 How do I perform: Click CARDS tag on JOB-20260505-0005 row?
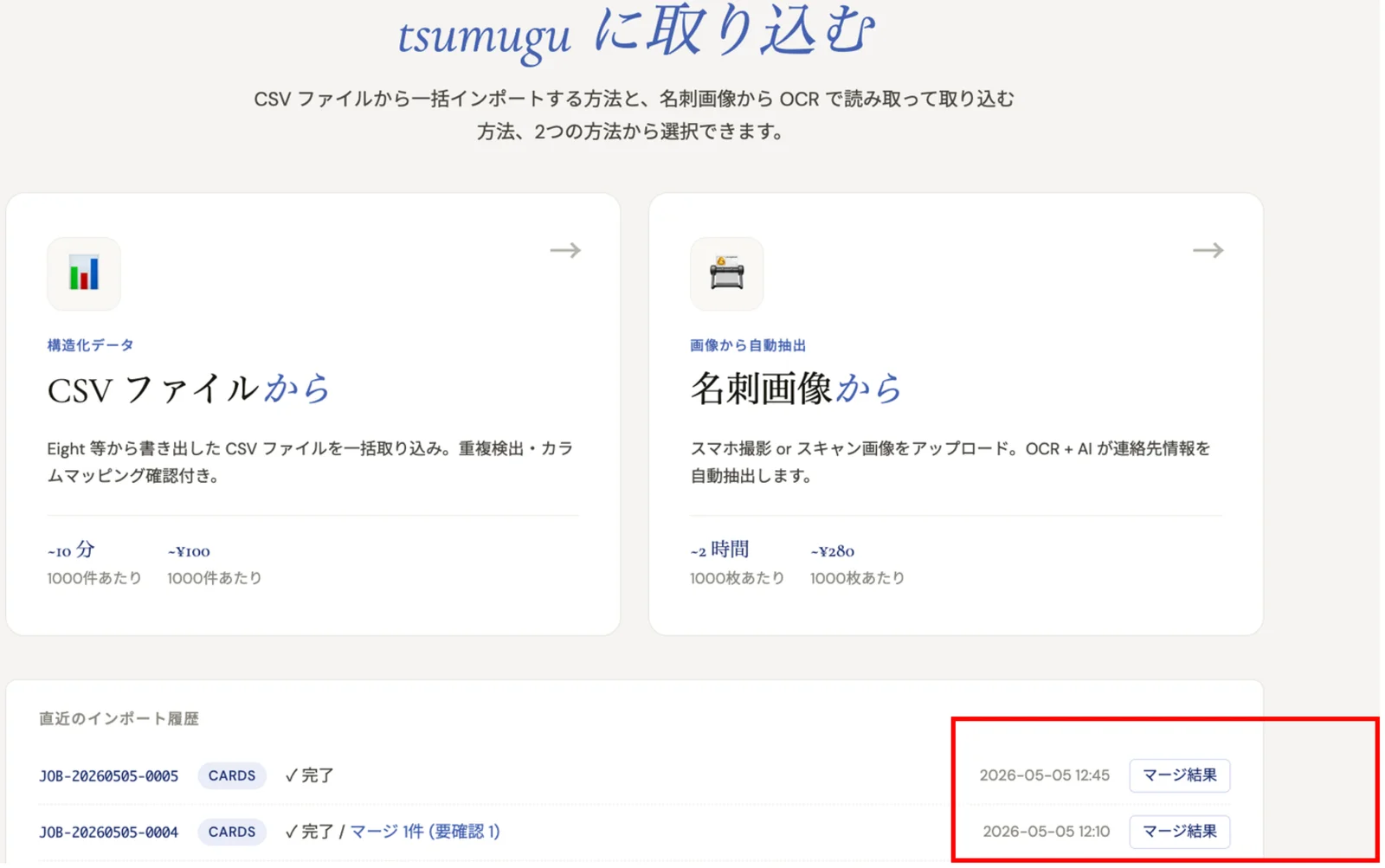coord(232,776)
